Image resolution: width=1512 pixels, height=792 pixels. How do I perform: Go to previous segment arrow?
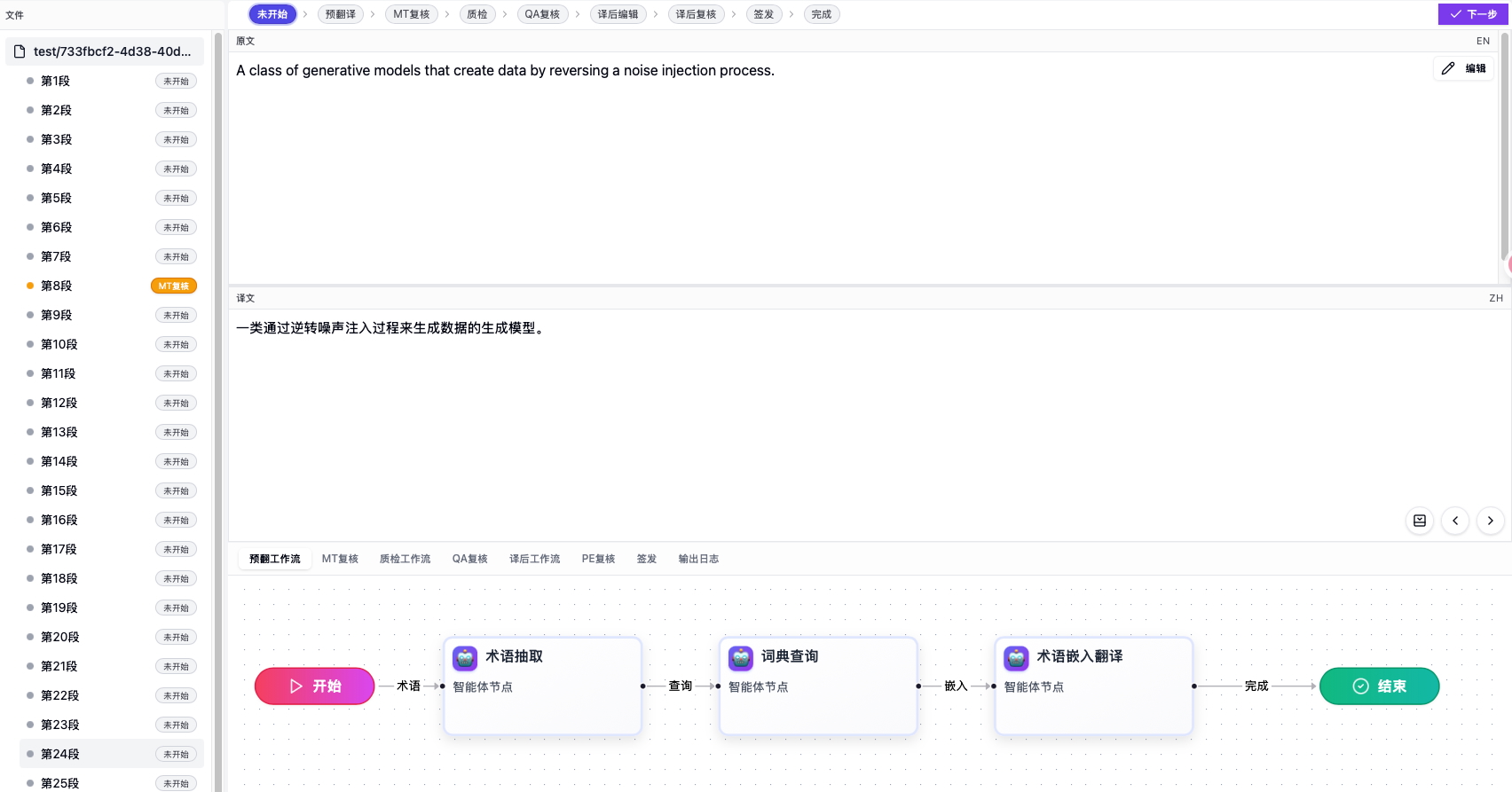coord(1455,521)
